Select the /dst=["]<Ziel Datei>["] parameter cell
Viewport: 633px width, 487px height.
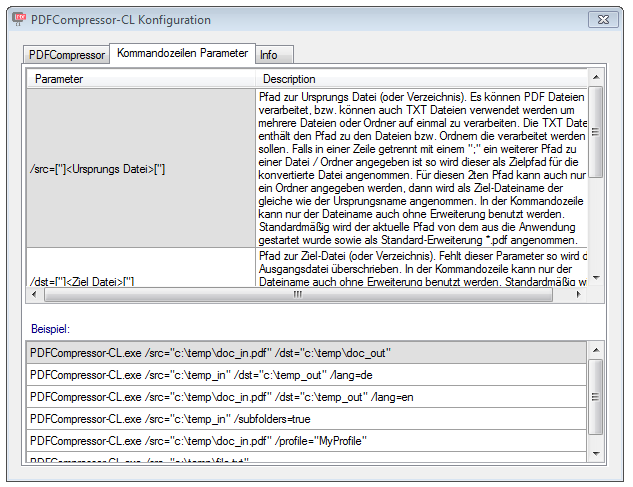[141, 267]
